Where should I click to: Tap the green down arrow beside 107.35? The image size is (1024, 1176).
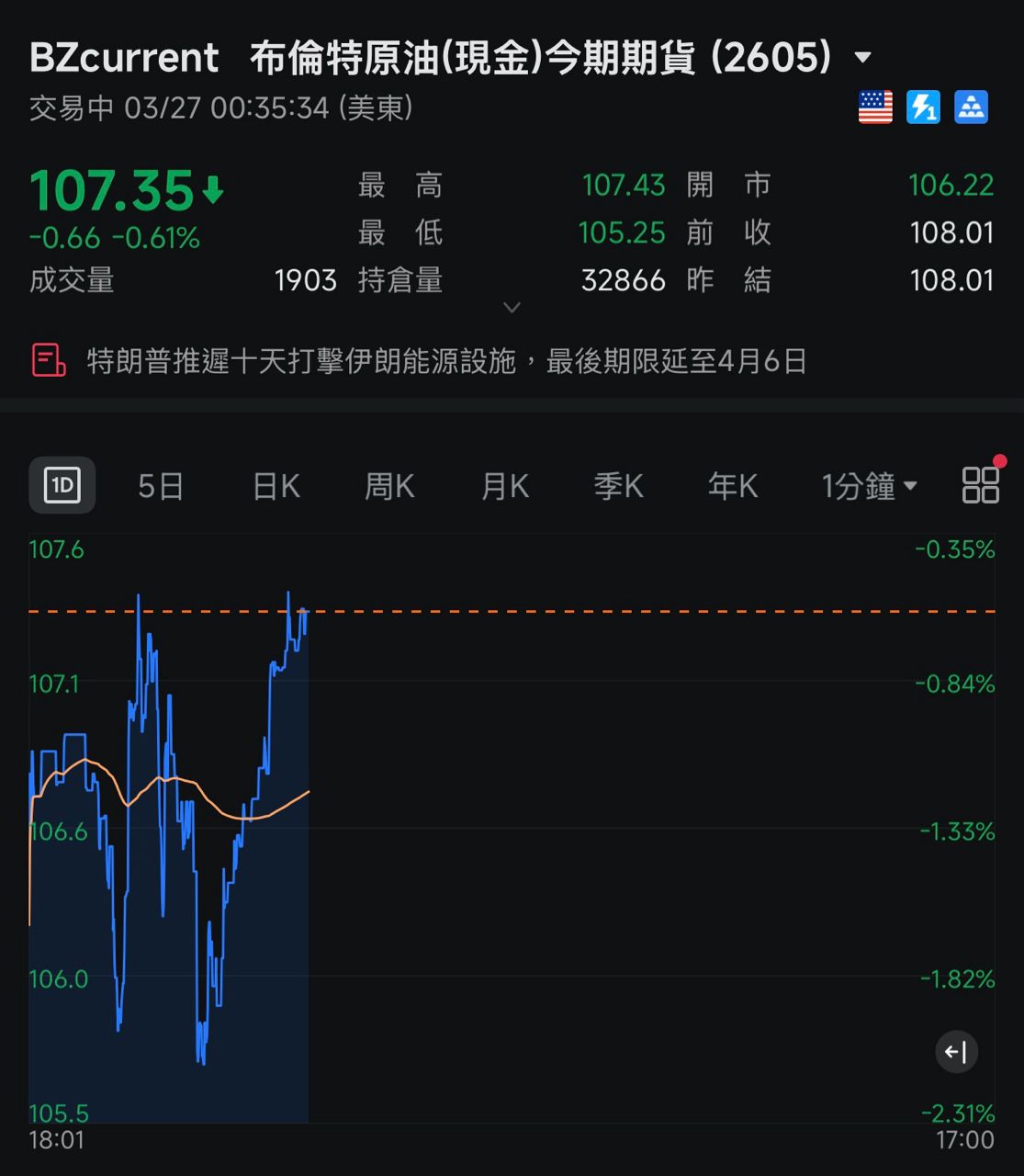pyautogui.click(x=213, y=190)
